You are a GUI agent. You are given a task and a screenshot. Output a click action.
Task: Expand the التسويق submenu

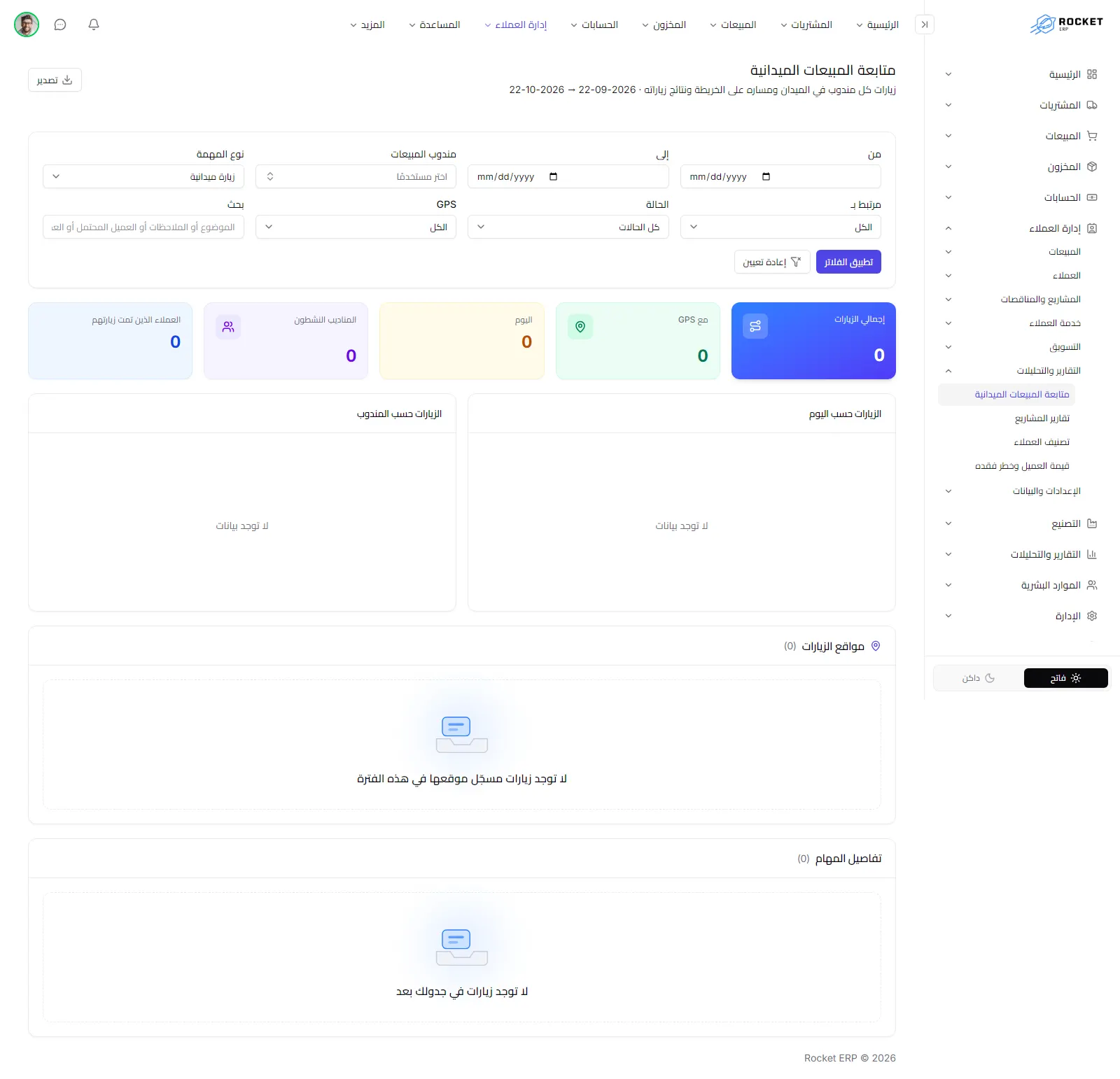point(948,347)
